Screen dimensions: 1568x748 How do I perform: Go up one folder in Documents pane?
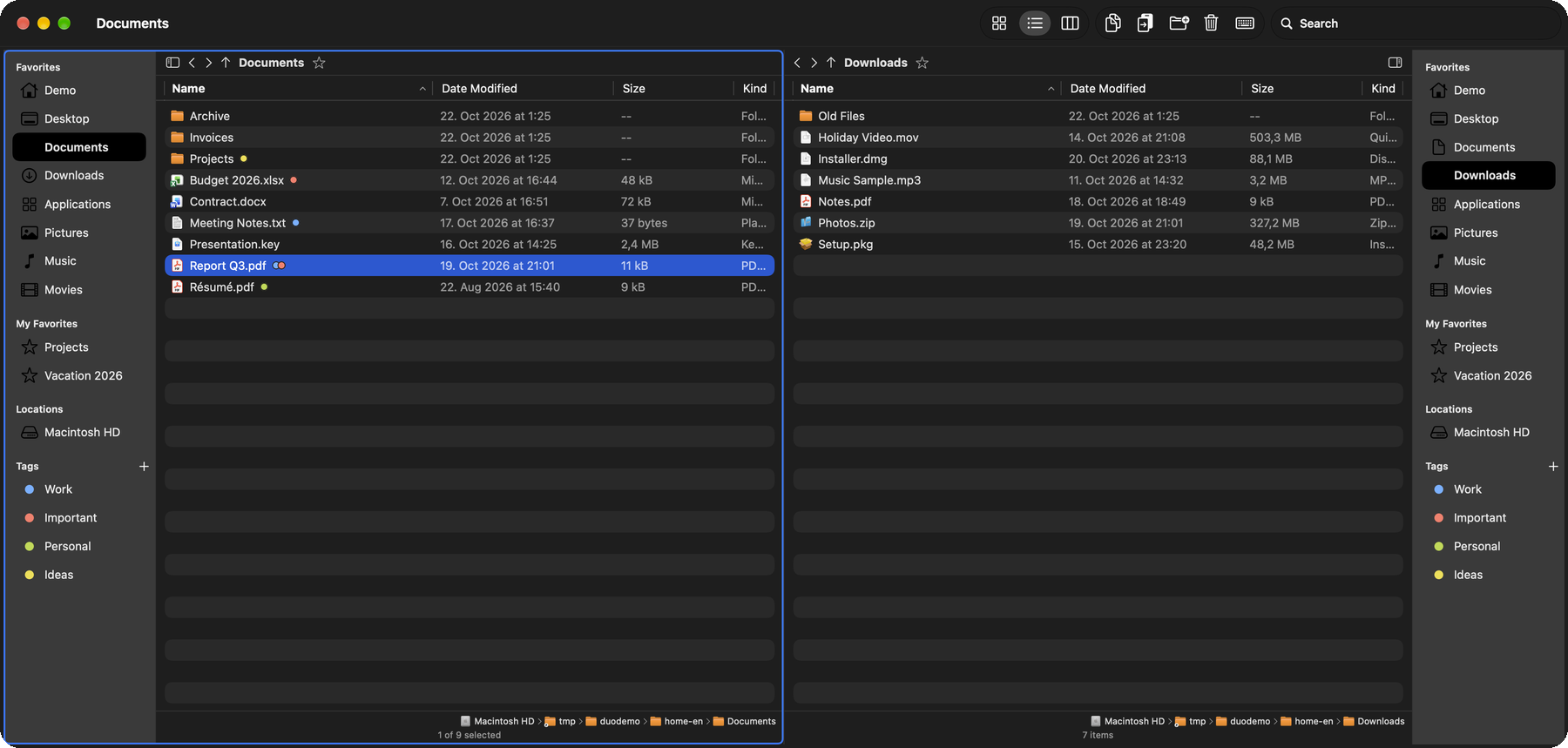pos(226,63)
